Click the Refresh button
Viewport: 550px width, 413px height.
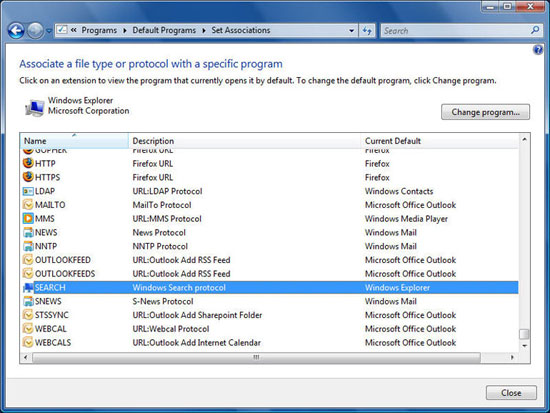coord(367,31)
